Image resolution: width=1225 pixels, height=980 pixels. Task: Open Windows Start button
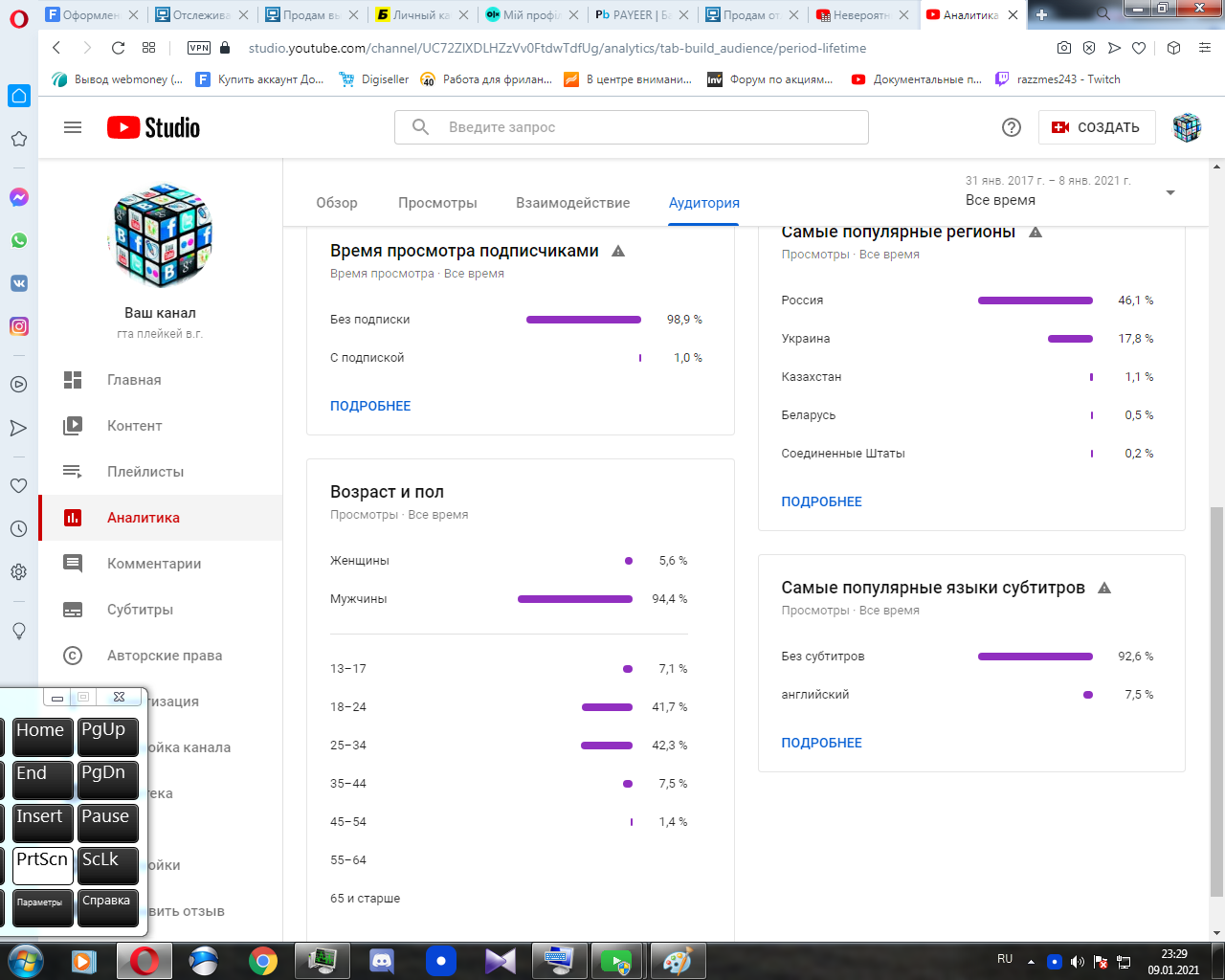pos(24,960)
